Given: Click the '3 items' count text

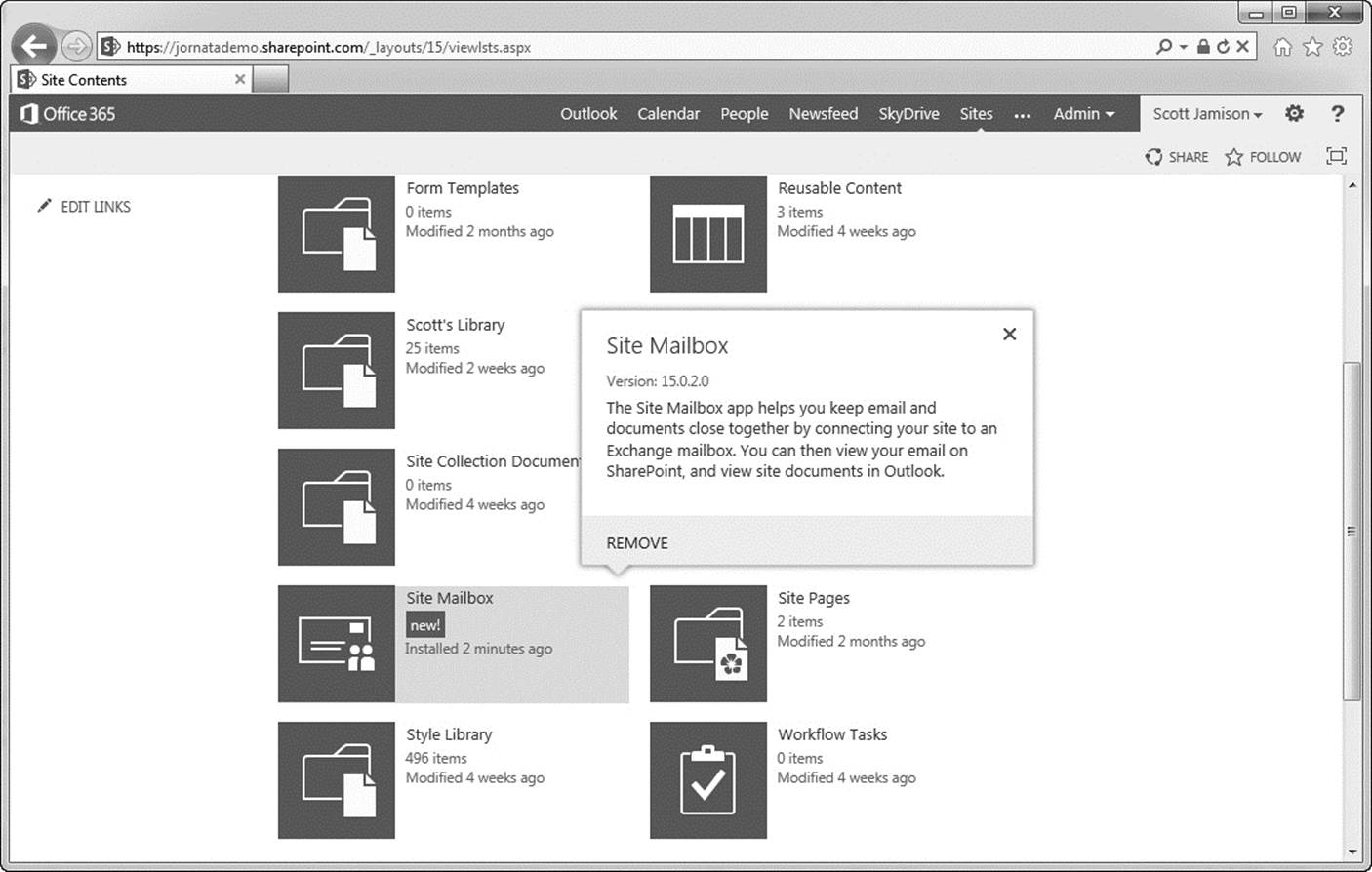Looking at the screenshot, I should 800,212.
